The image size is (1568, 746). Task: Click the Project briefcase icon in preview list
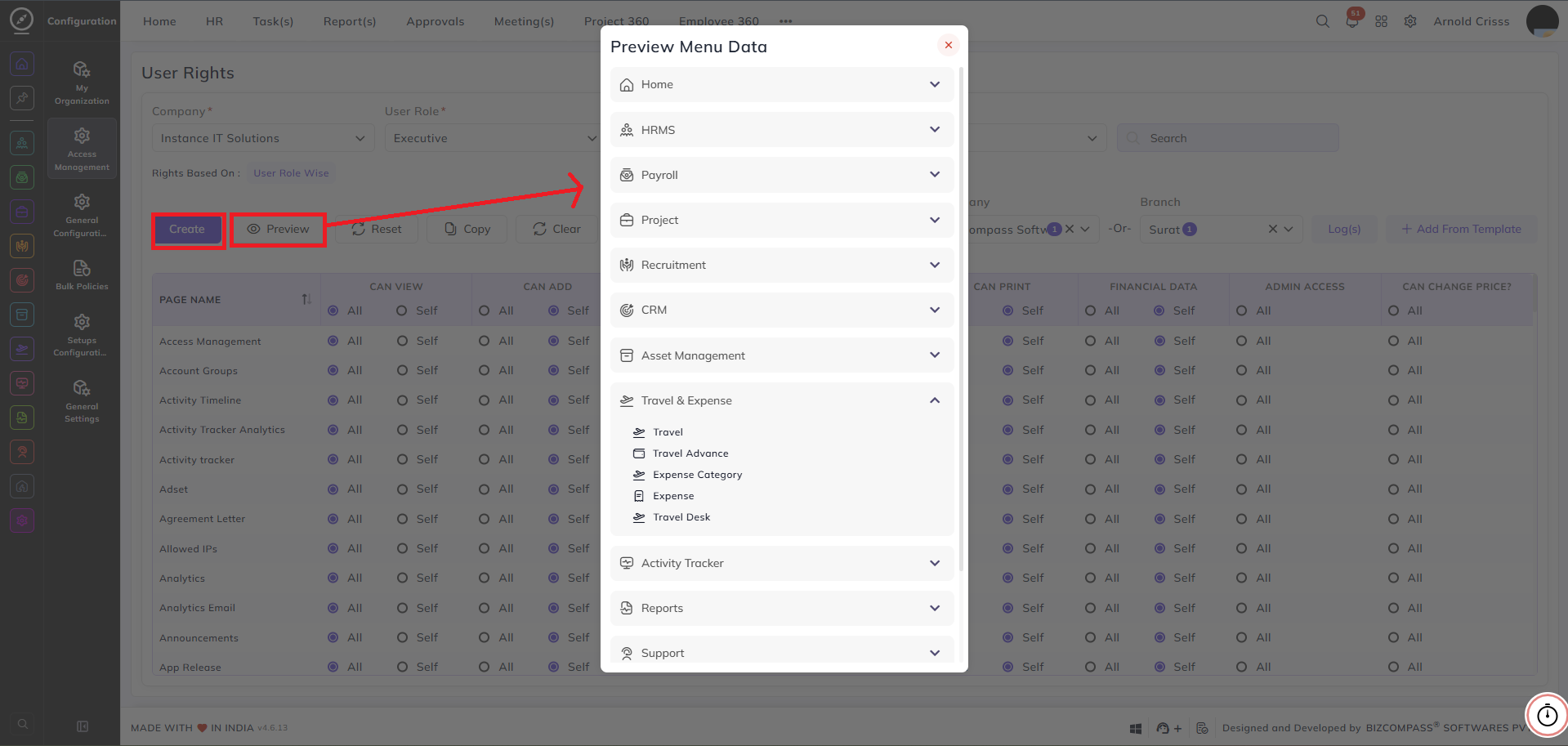click(x=627, y=220)
